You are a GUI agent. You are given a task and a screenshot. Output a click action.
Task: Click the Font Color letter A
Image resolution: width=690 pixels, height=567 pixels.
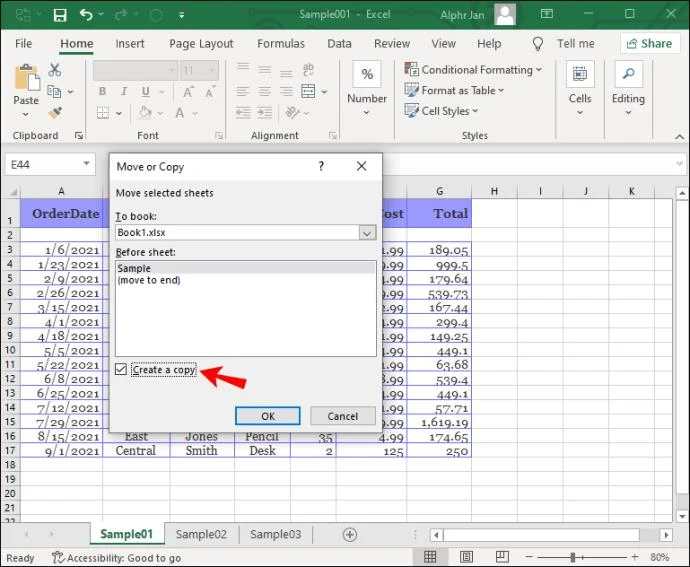pos(180,113)
